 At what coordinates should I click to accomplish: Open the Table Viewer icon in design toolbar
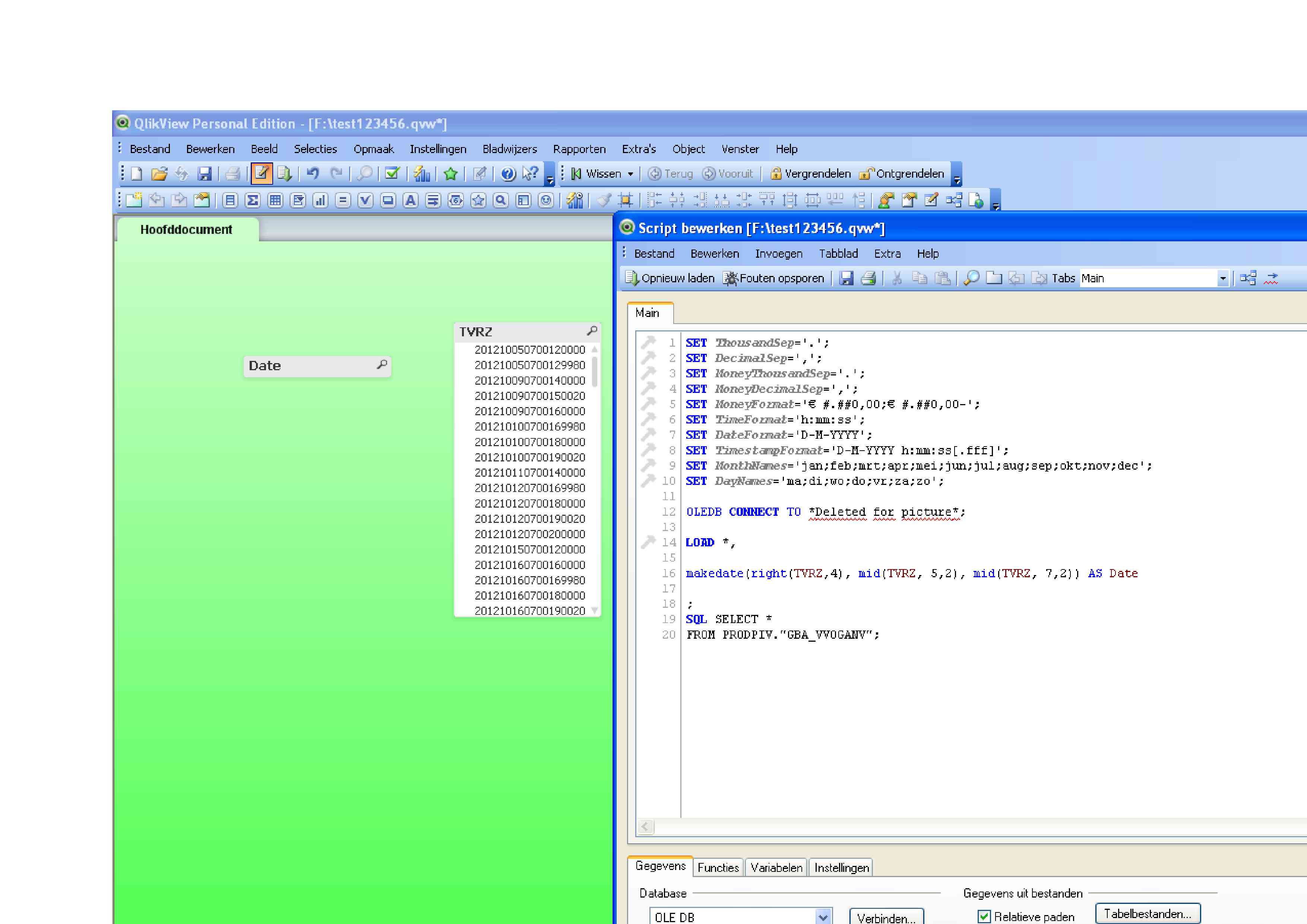click(x=953, y=200)
